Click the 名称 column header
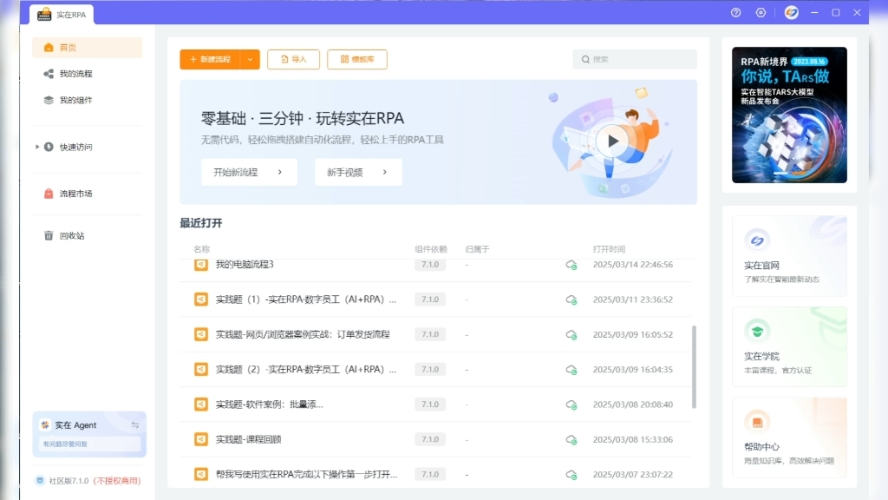 (202, 249)
